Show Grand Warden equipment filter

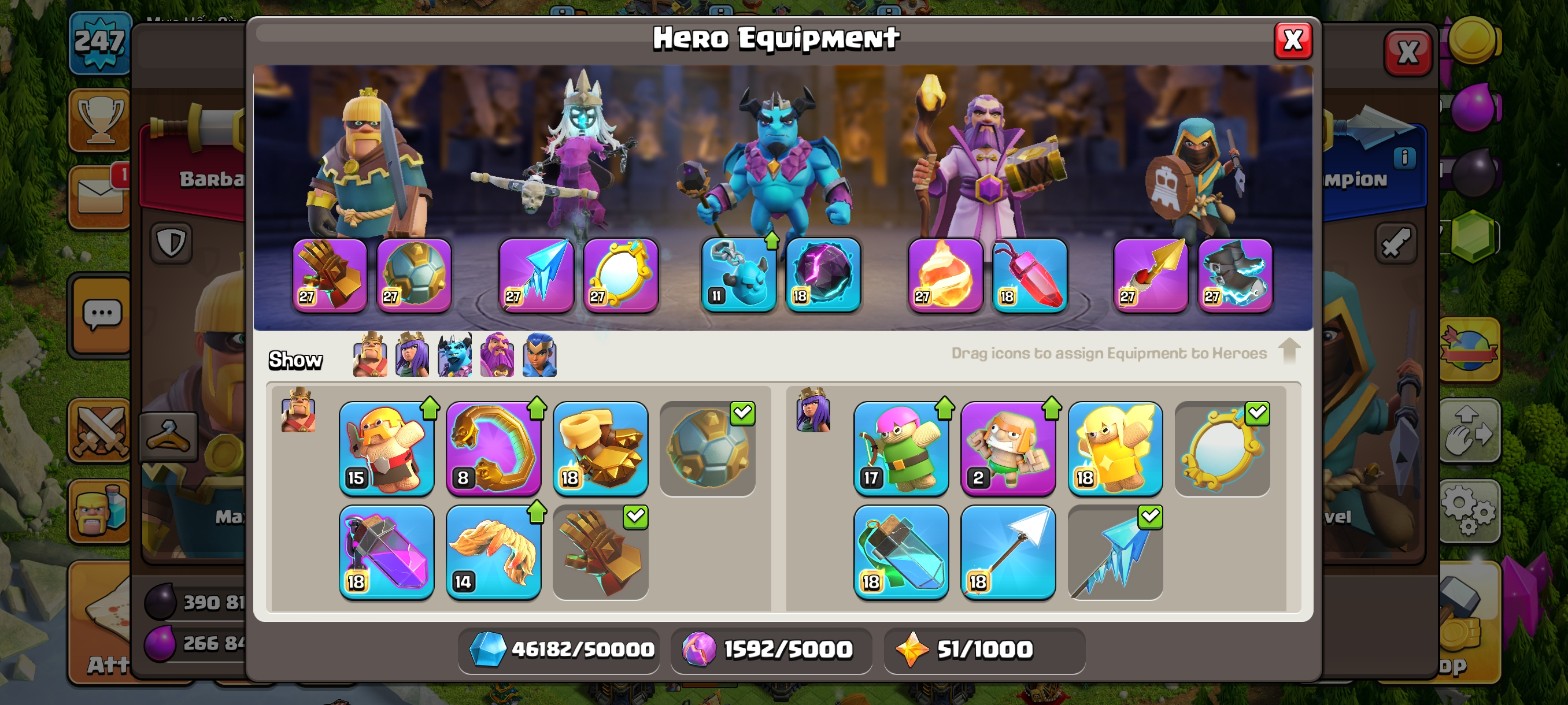tap(497, 355)
